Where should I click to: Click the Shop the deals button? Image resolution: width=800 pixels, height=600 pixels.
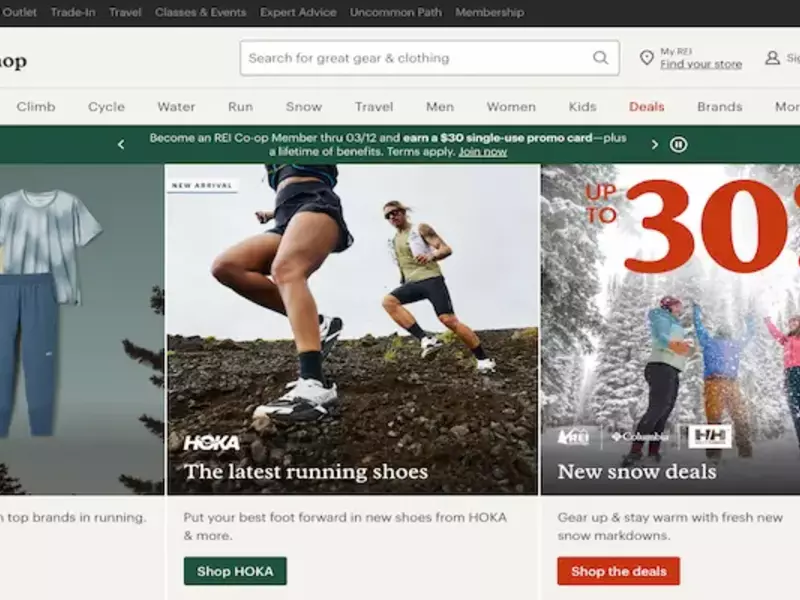(x=618, y=571)
